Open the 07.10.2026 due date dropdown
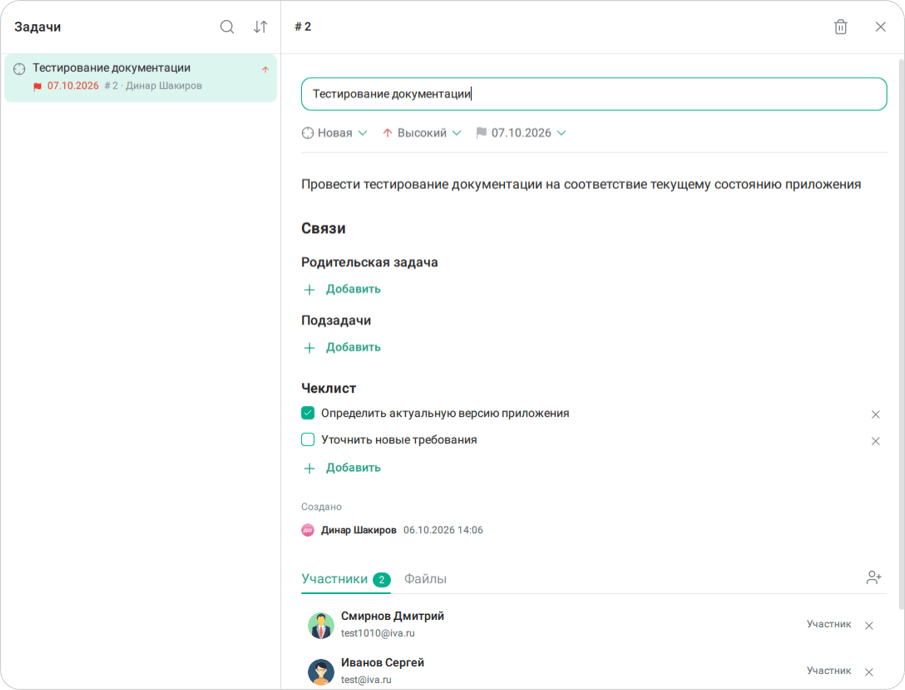Viewport: 905px width, 690px height. click(521, 133)
